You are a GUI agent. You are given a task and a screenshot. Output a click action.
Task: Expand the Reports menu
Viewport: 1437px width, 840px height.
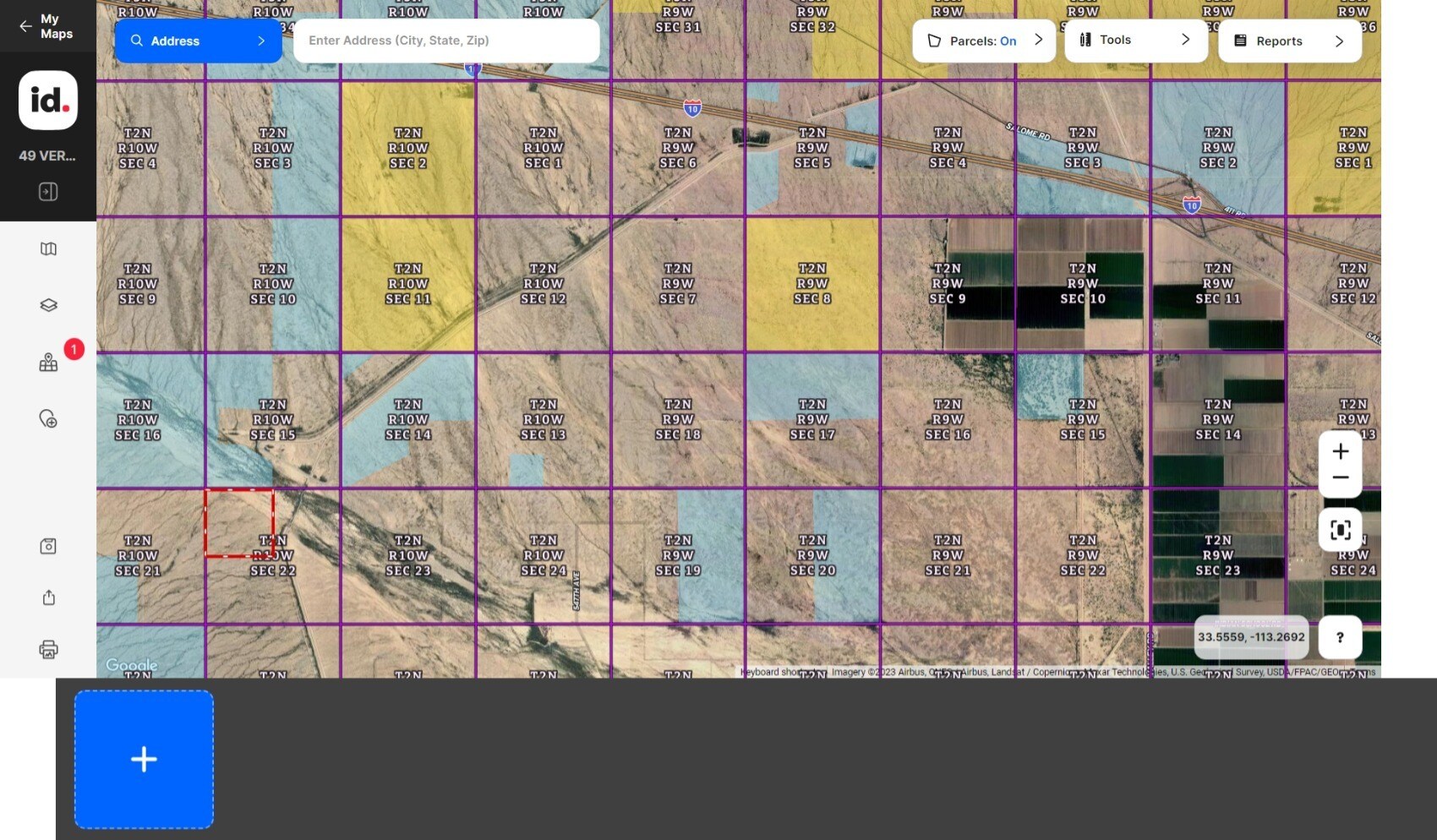[x=1289, y=41]
